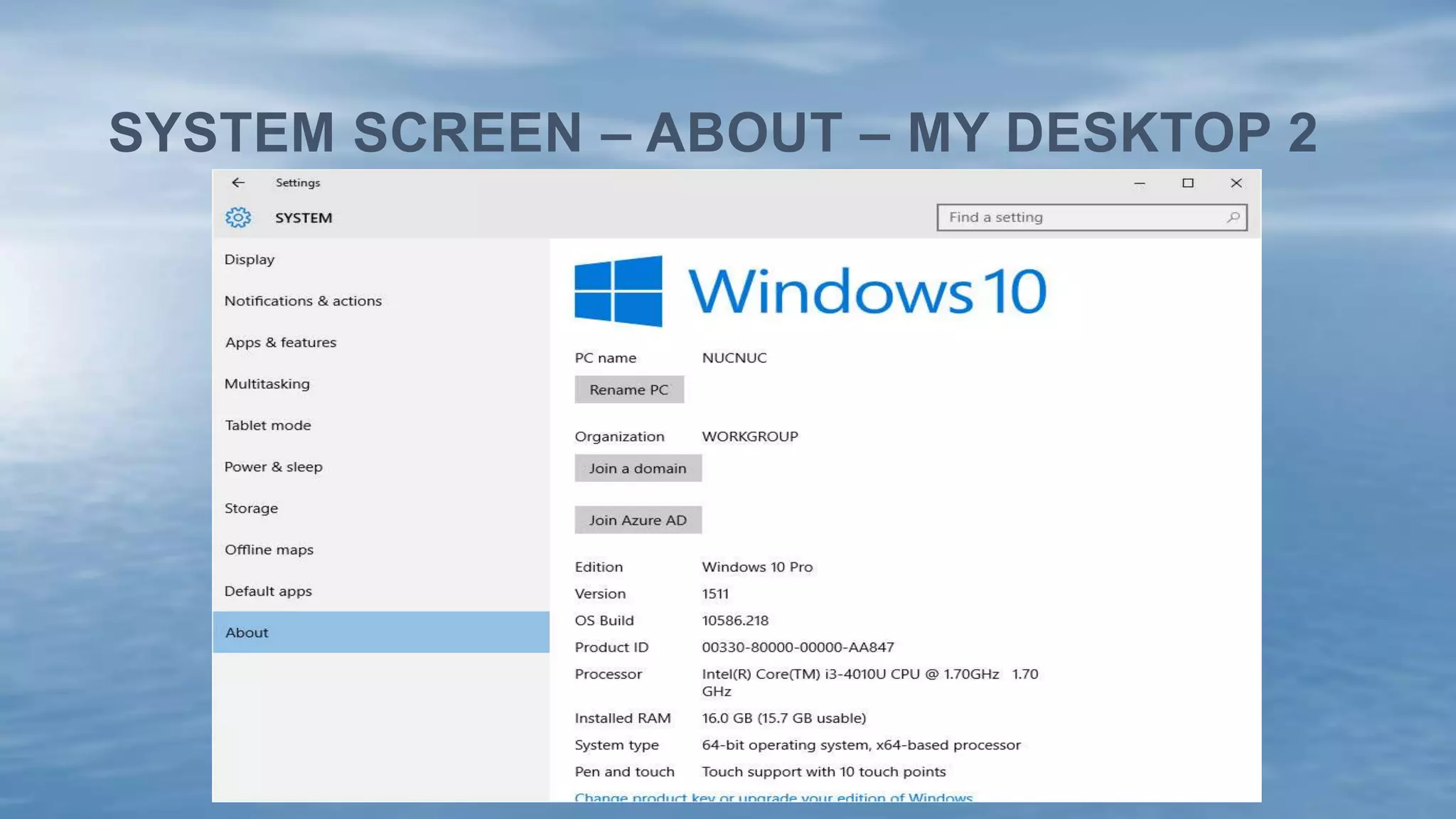Click the OS Build label

[x=604, y=621]
